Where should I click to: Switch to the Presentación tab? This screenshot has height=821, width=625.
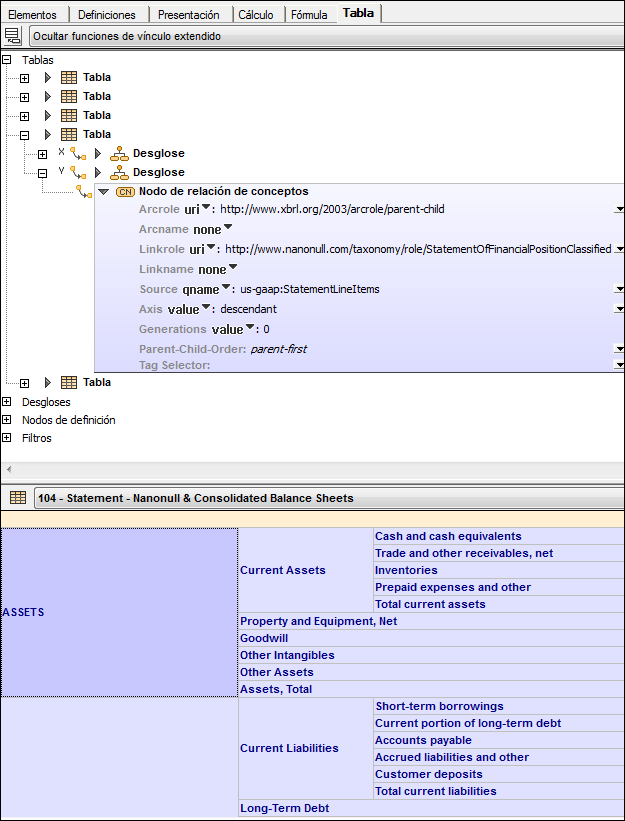click(189, 14)
